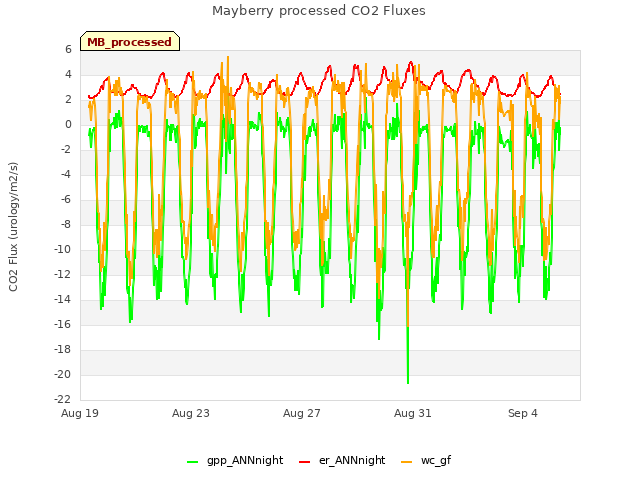Click the CO2 Flux y-axis title
Image resolution: width=640 pixels, height=480 pixels.
(x=13, y=227)
